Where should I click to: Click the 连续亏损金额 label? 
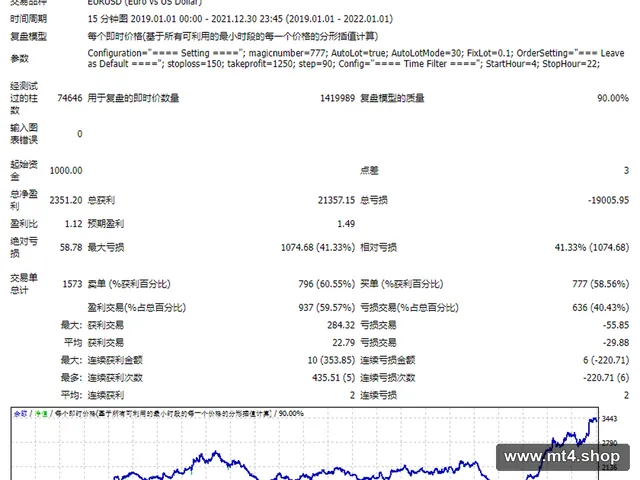(388, 360)
